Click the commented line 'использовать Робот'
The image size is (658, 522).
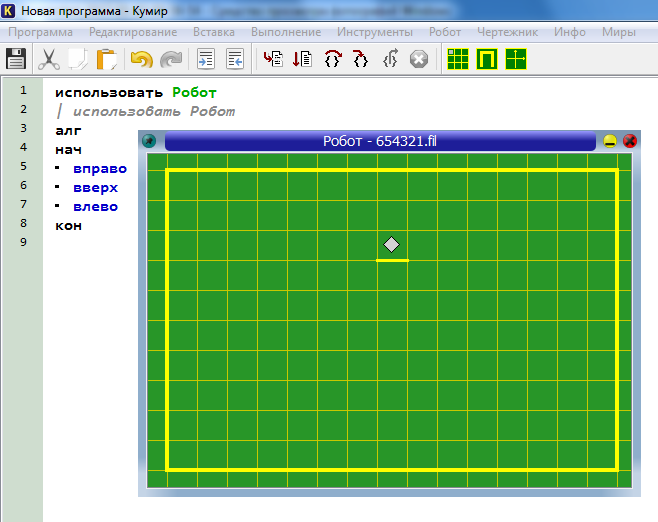154,112
